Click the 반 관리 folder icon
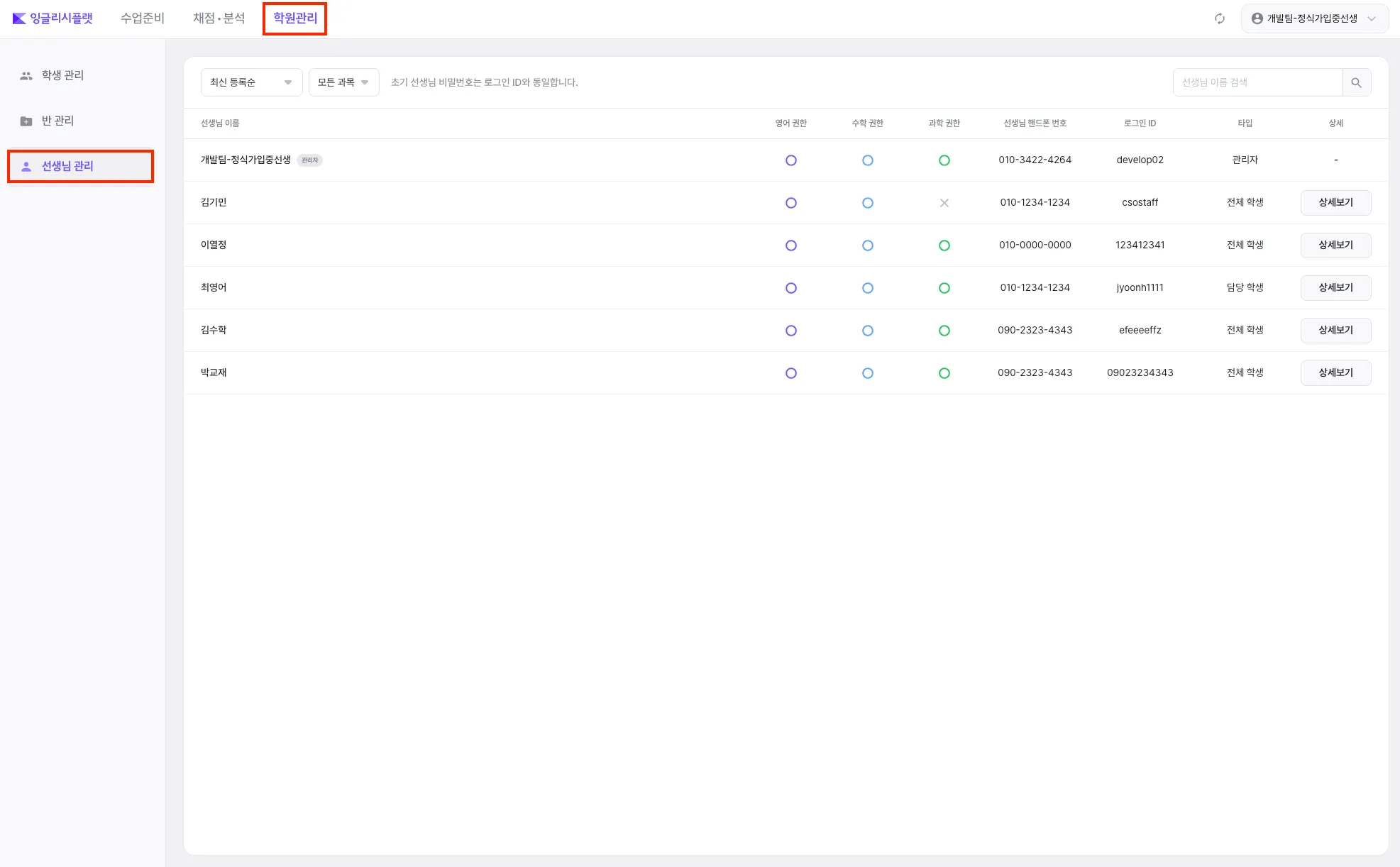This screenshot has height=867, width=1400. (26, 121)
